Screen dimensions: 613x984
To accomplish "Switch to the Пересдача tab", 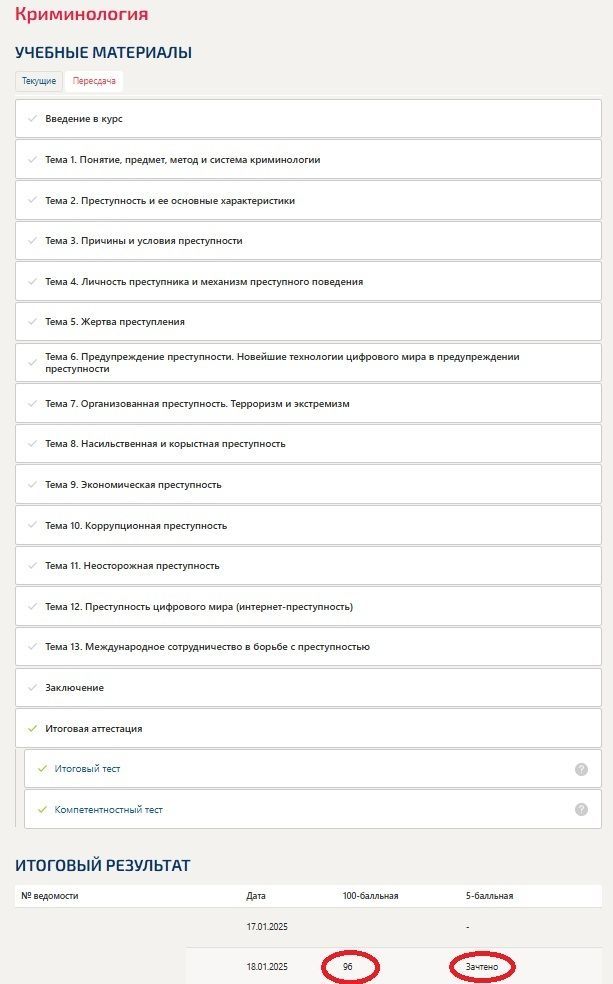I will [94, 81].
